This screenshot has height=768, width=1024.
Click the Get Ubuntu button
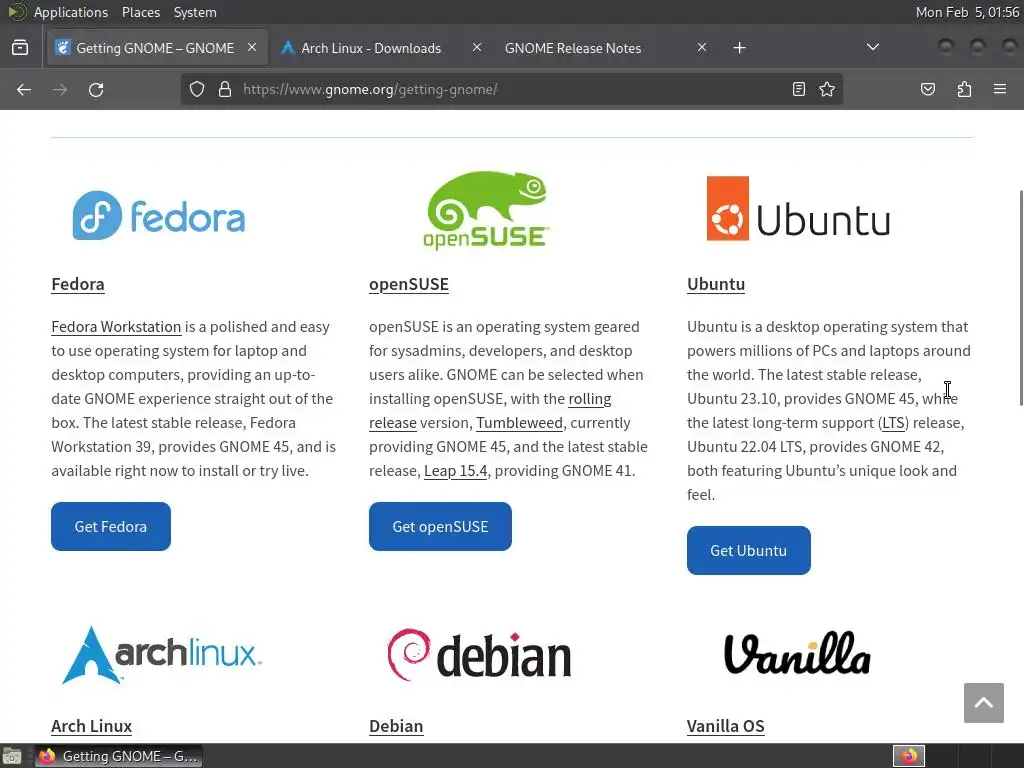(748, 551)
